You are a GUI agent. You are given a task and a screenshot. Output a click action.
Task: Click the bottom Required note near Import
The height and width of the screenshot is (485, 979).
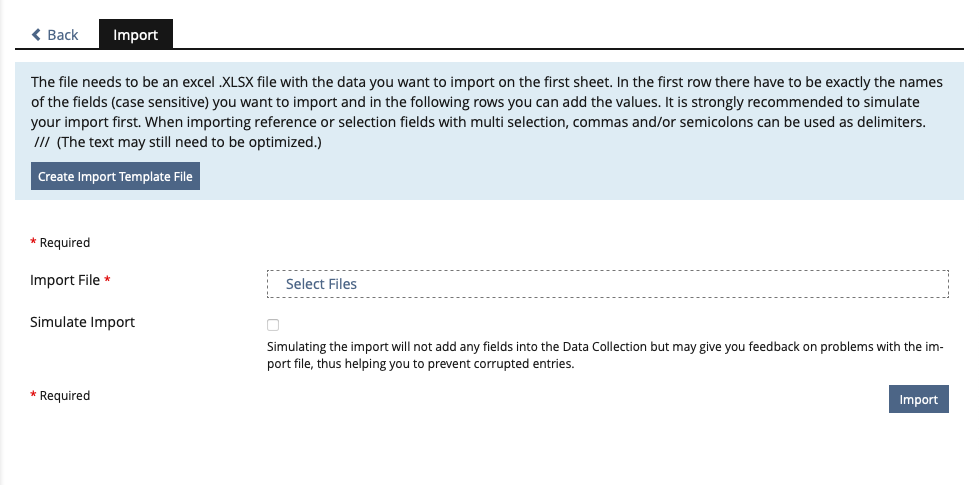click(64, 395)
